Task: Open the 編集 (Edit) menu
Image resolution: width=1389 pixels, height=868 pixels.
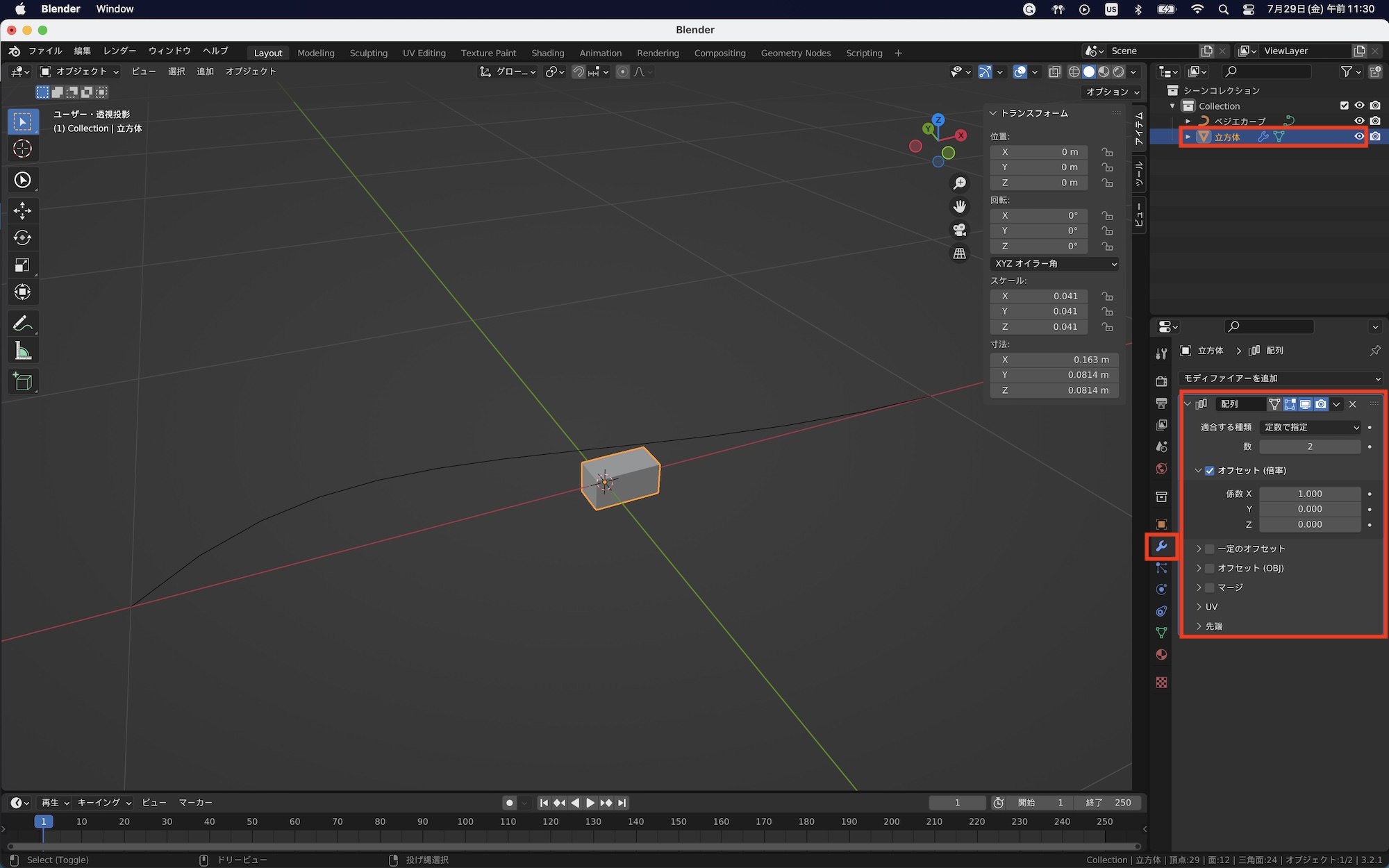Action: tap(82, 51)
